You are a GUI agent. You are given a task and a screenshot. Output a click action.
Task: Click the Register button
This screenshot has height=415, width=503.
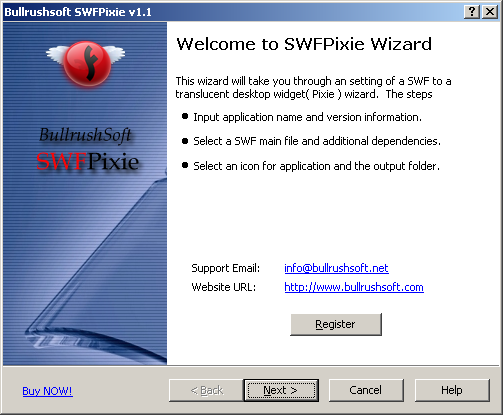(x=336, y=324)
